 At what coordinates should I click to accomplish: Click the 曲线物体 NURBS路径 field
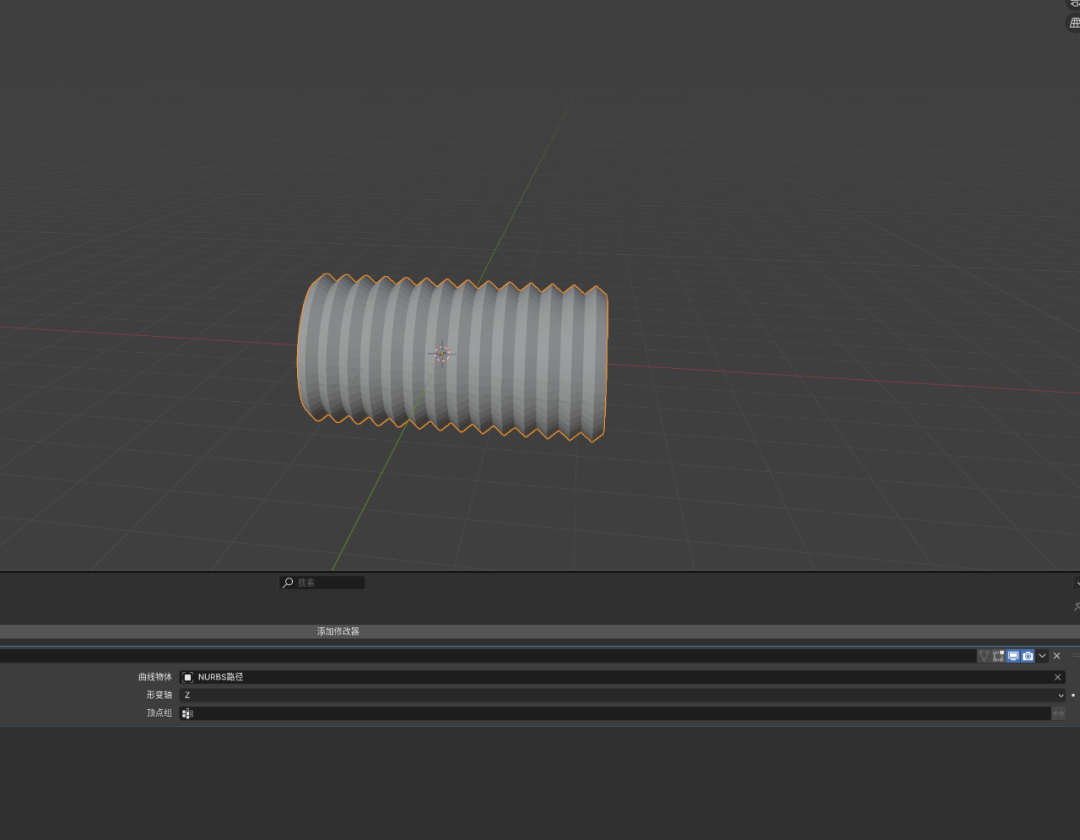[622, 678]
